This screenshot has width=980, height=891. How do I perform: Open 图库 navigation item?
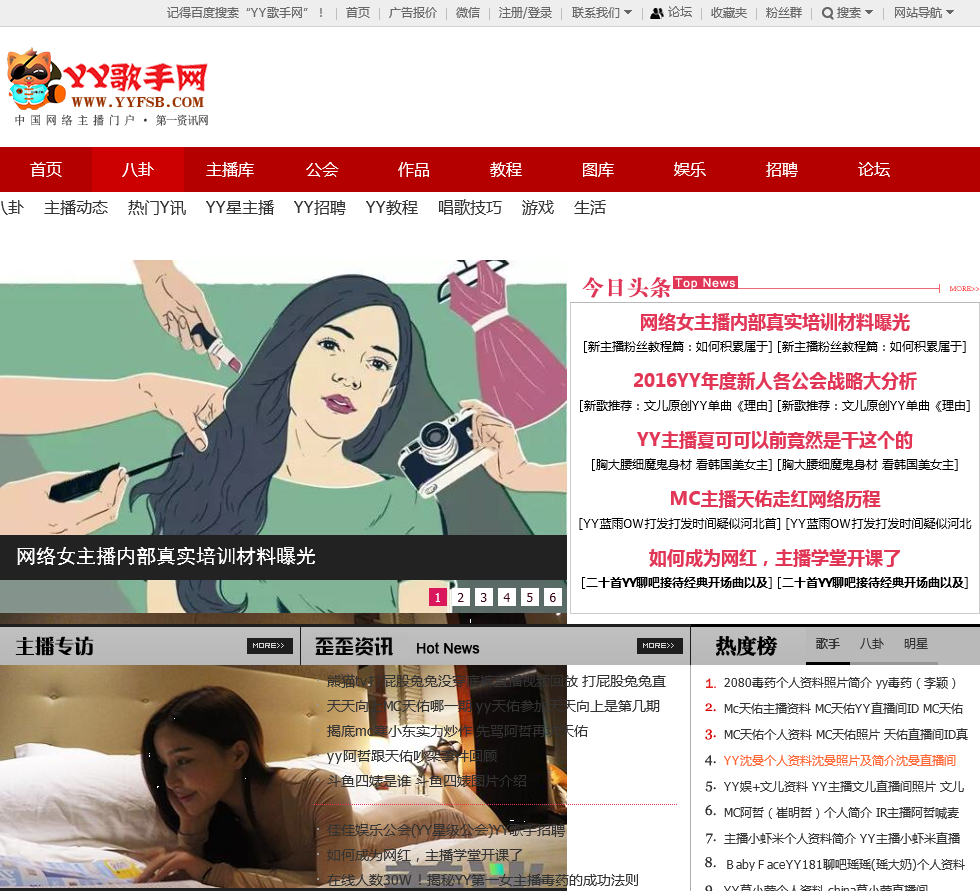598,169
